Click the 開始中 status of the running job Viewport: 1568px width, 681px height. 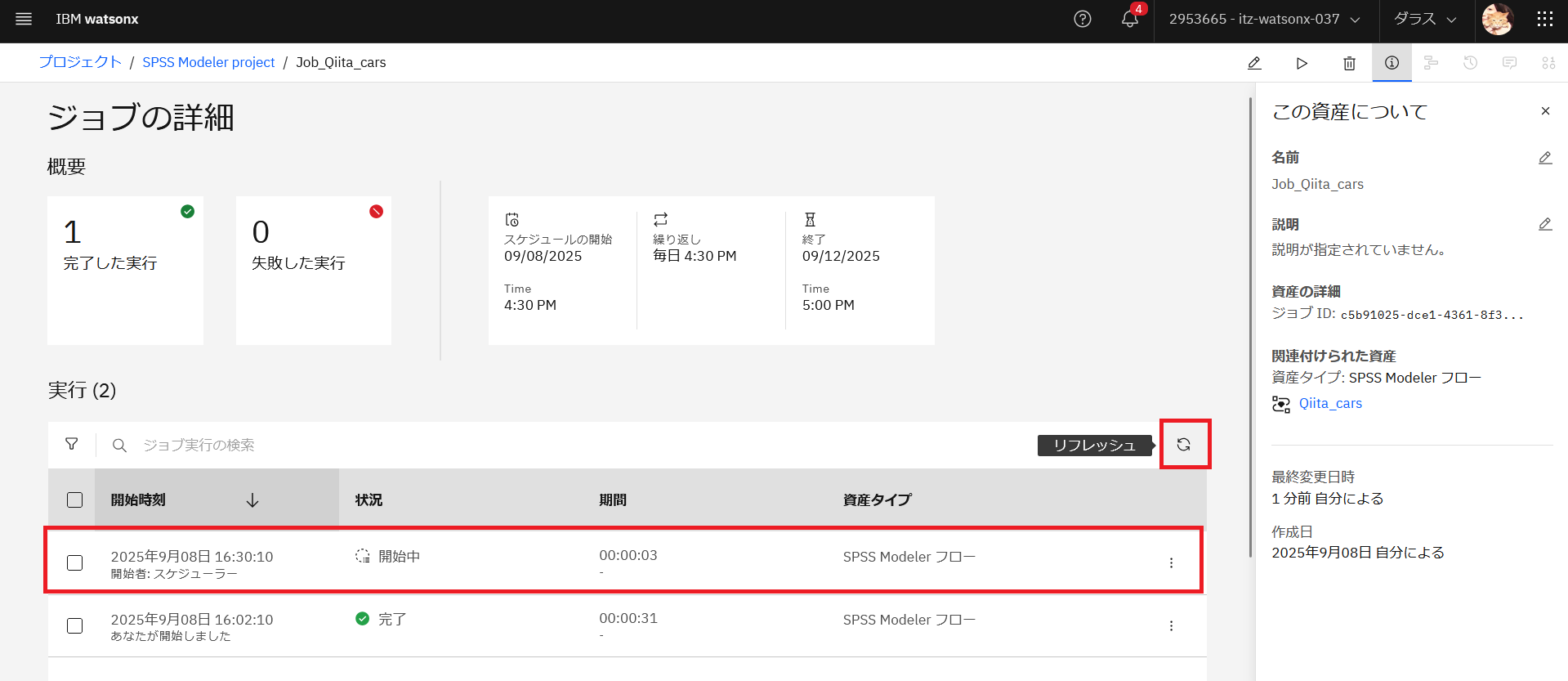pyautogui.click(x=399, y=556)
